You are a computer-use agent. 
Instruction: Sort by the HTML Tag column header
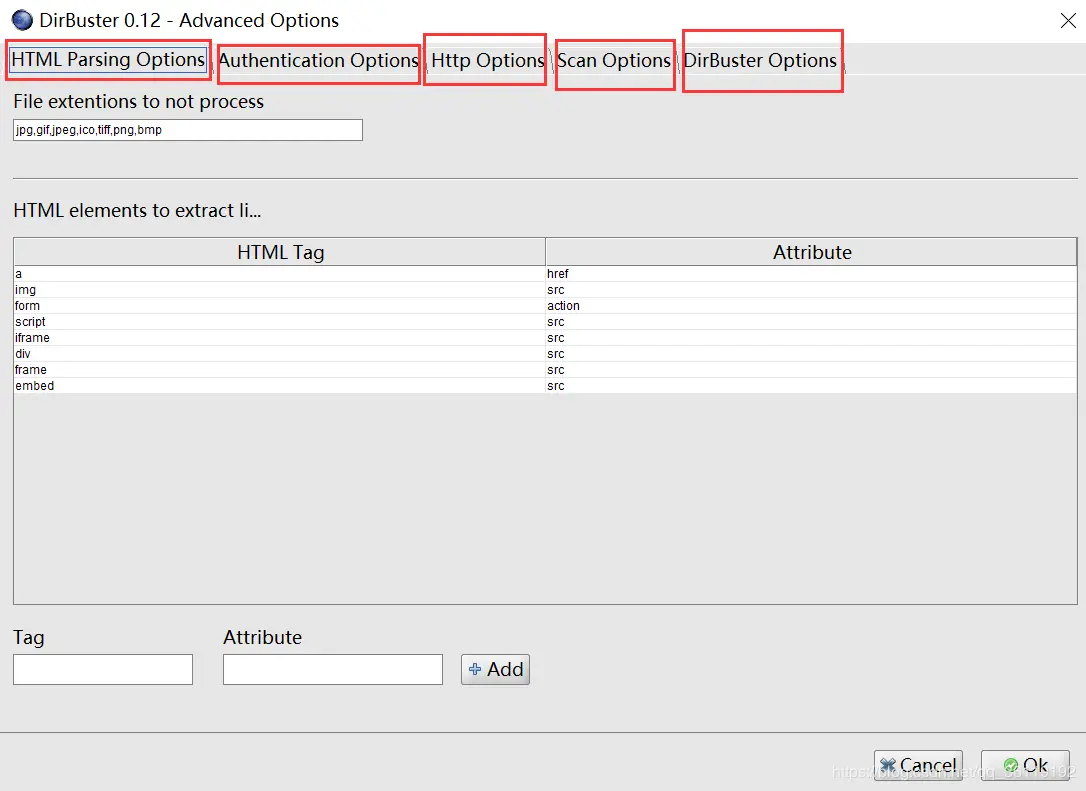[280, 252]
